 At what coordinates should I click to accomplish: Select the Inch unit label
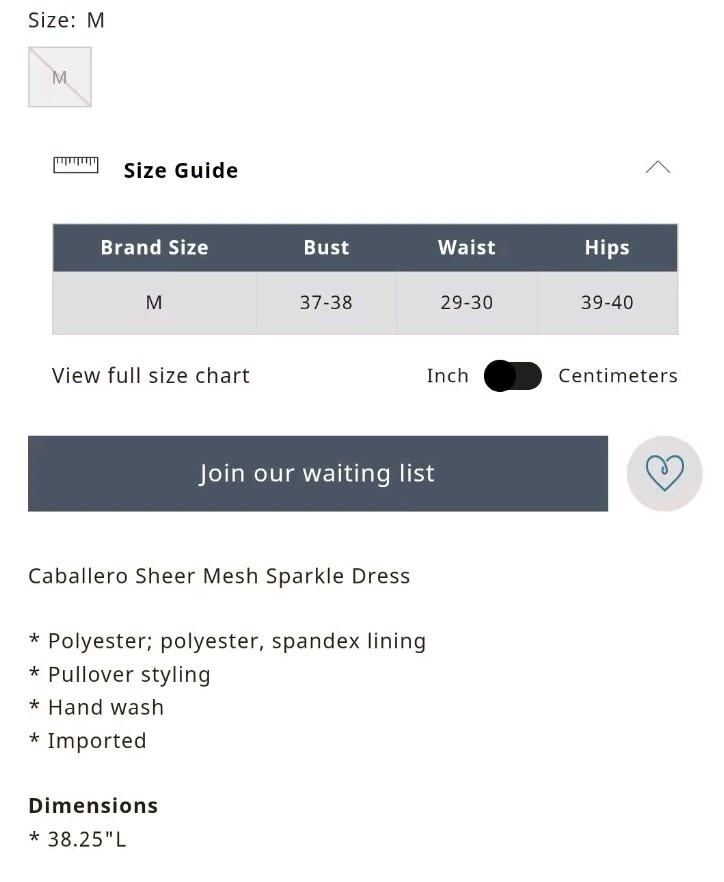click(447, 376)
